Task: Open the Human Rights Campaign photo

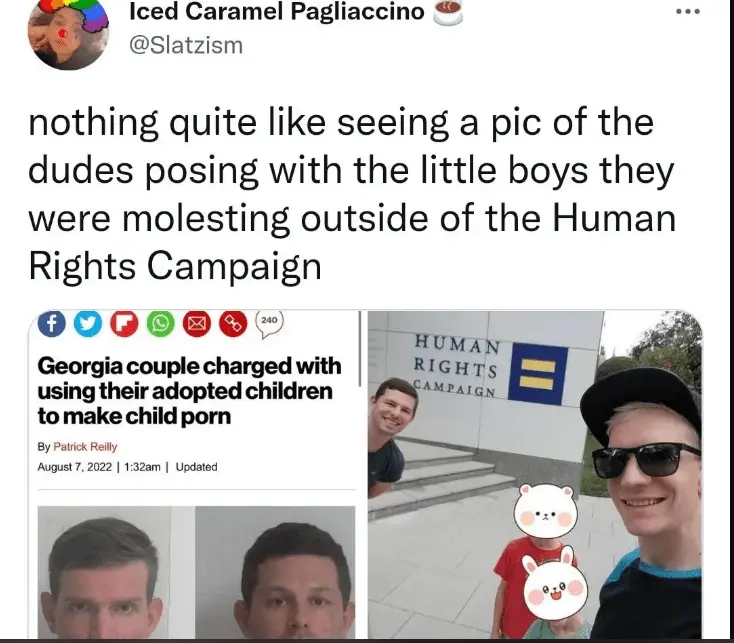Action: (x=535, y=475)
